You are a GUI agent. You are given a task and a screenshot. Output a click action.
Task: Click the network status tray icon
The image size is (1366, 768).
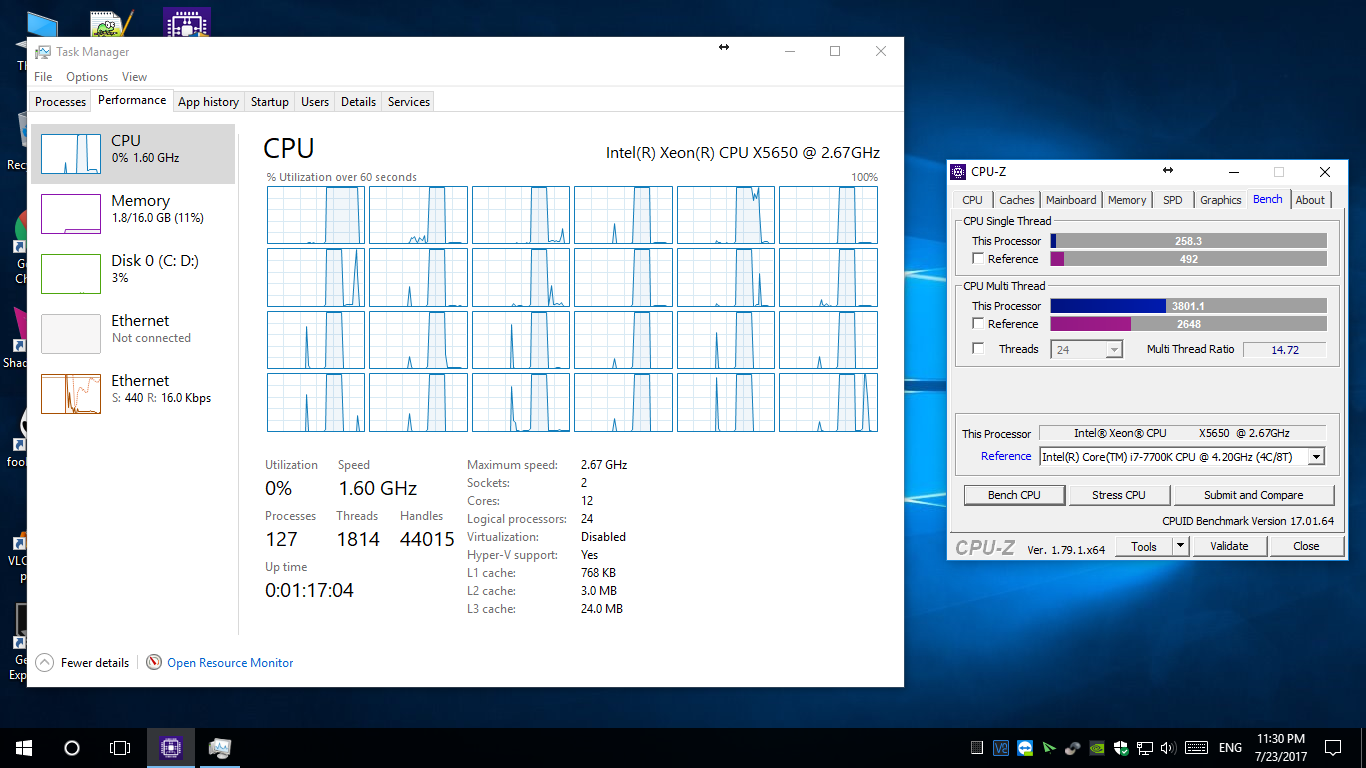pos(1145,748)
